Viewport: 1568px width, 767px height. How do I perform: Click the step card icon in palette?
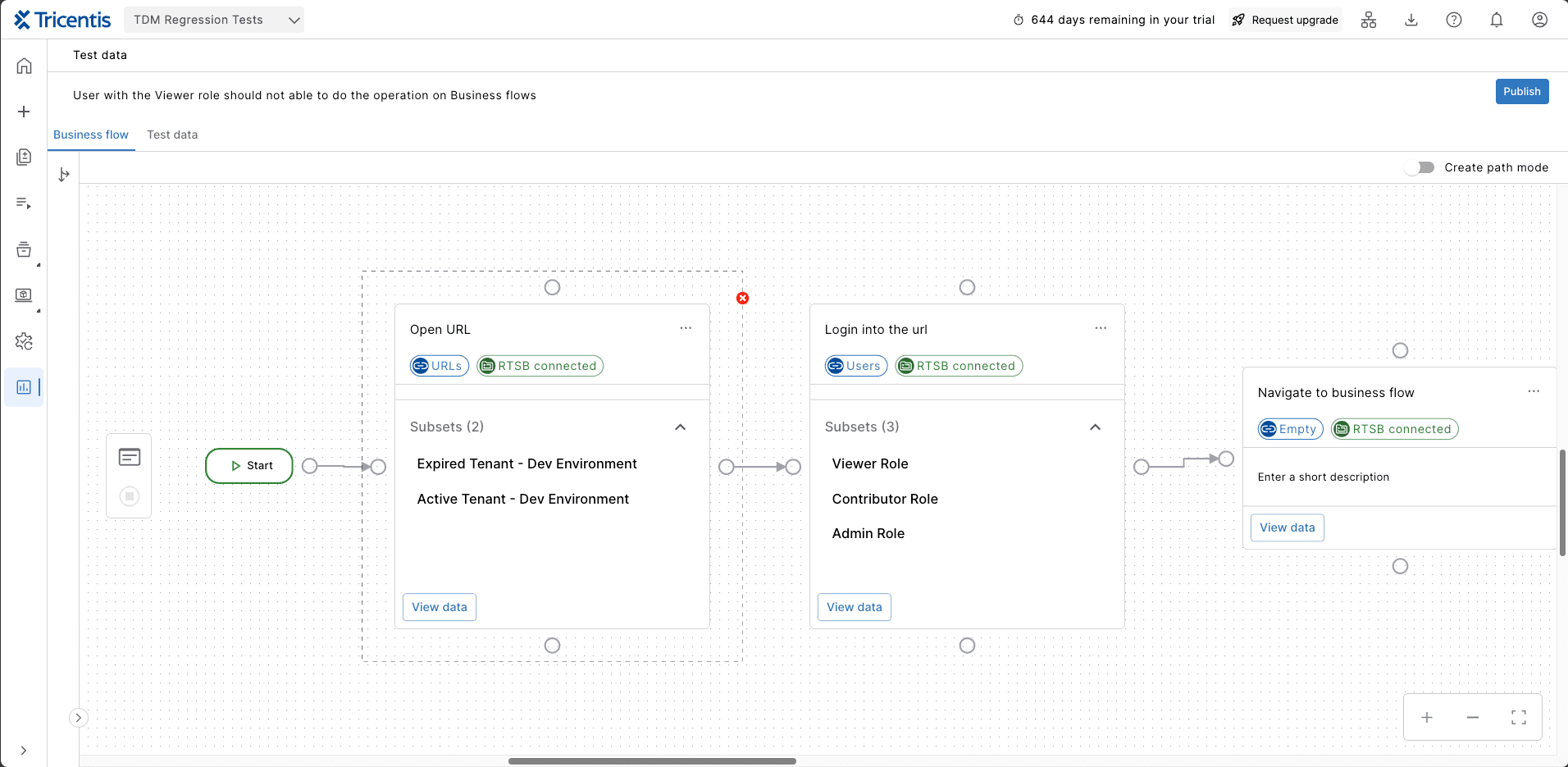[130, 457]
